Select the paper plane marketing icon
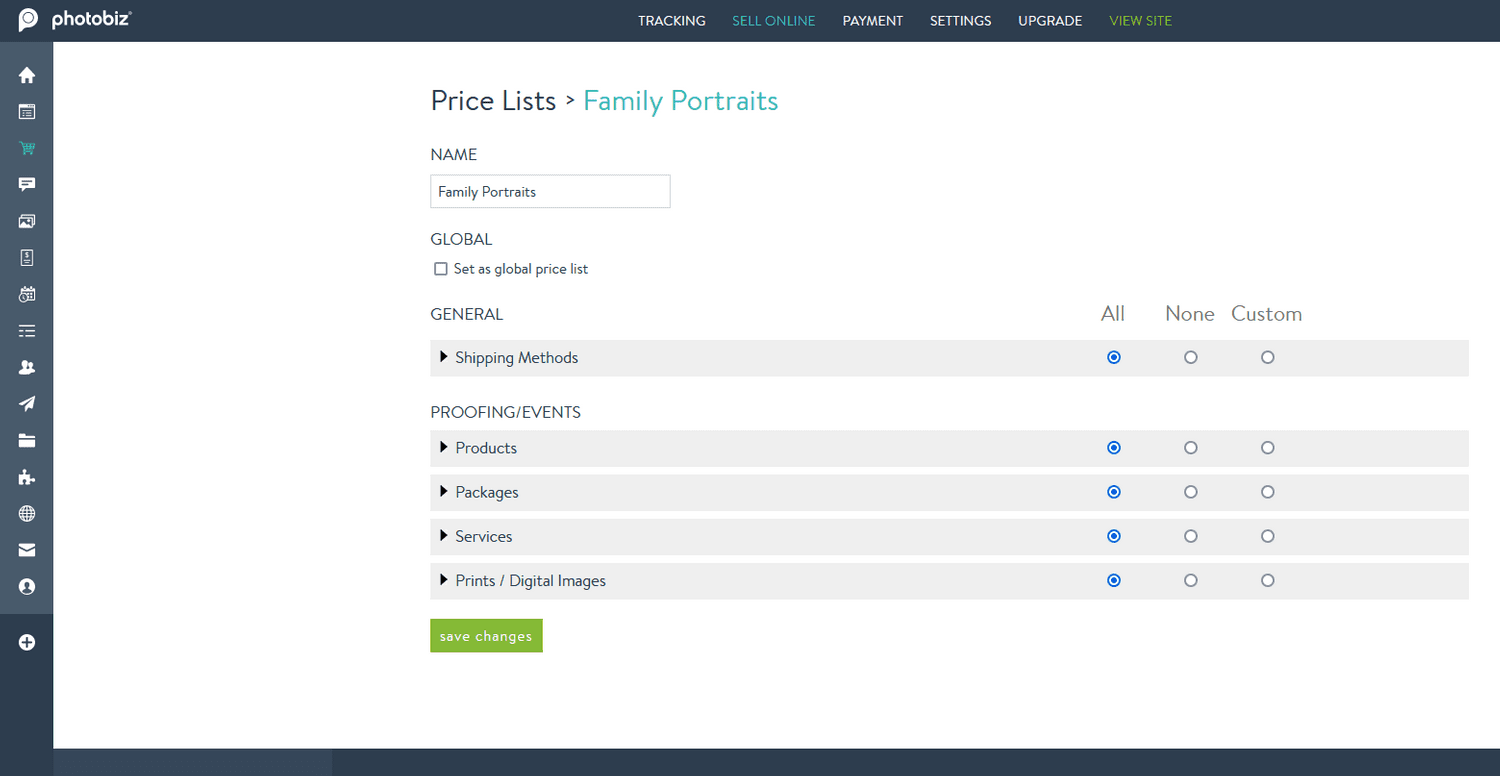Image resolution: width=1500 pixels, height=776 pixels. coord(27,403)
